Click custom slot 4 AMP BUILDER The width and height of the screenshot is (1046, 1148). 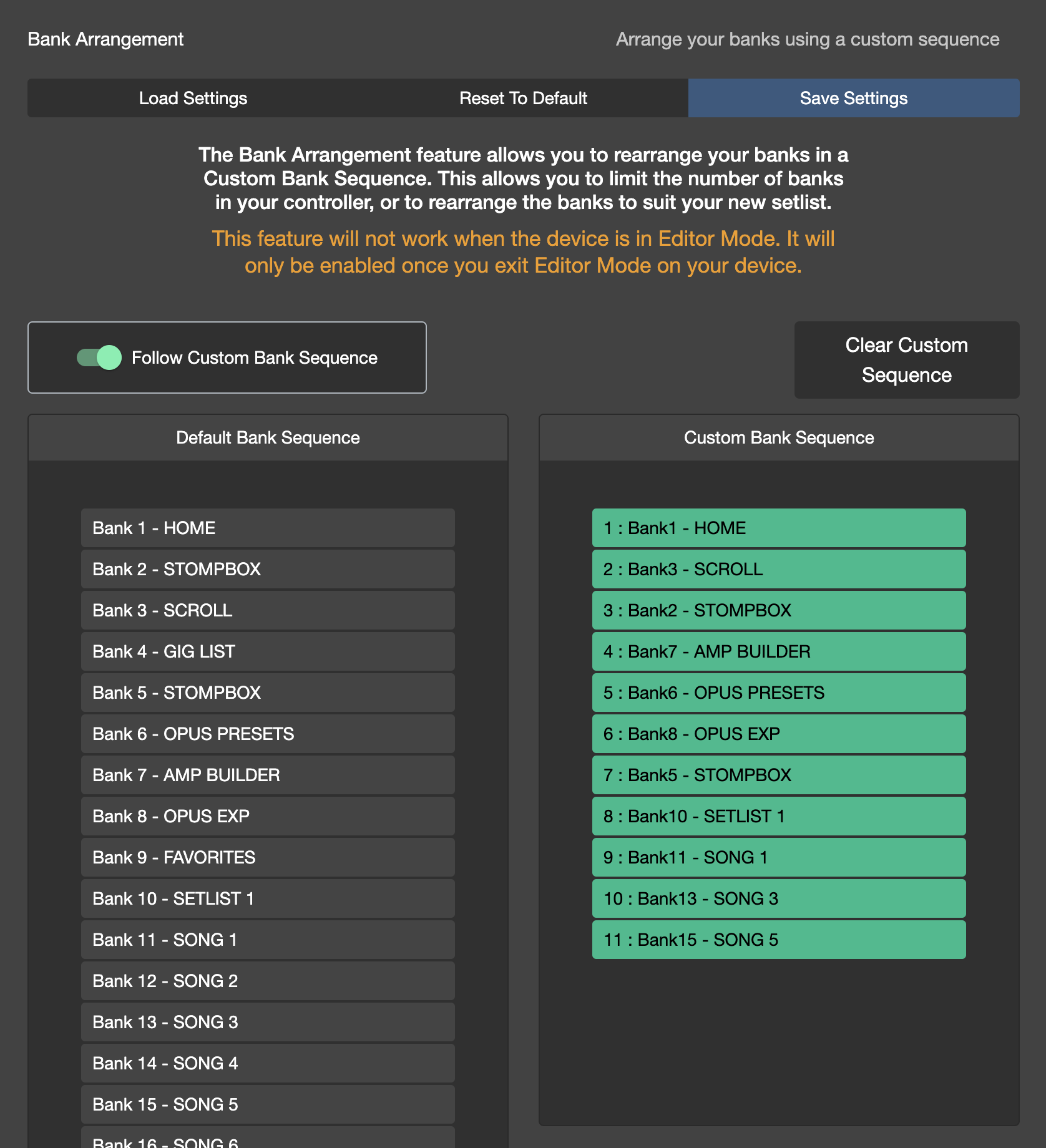pyautogui.click(x=778, y=651)
